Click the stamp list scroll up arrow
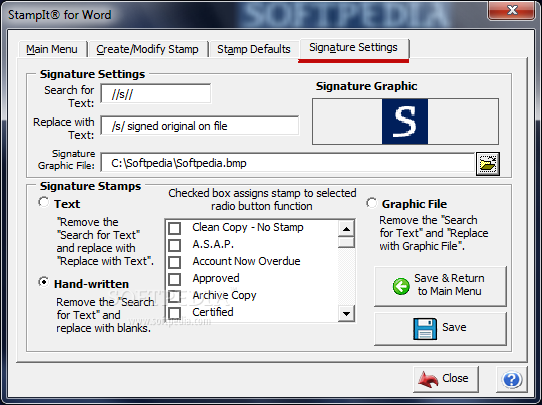The width and height of the screenshot is (542, 405). coord(346,229)
